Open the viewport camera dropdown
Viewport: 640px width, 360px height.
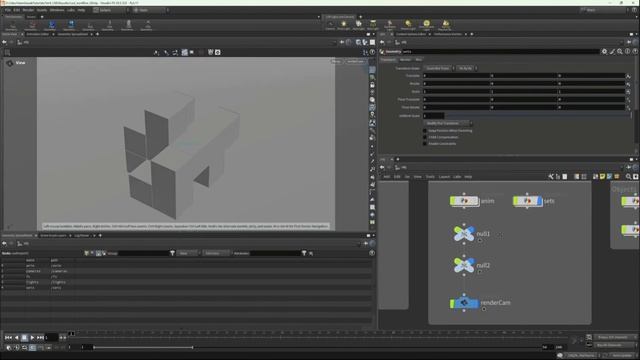tap(356, 61)
